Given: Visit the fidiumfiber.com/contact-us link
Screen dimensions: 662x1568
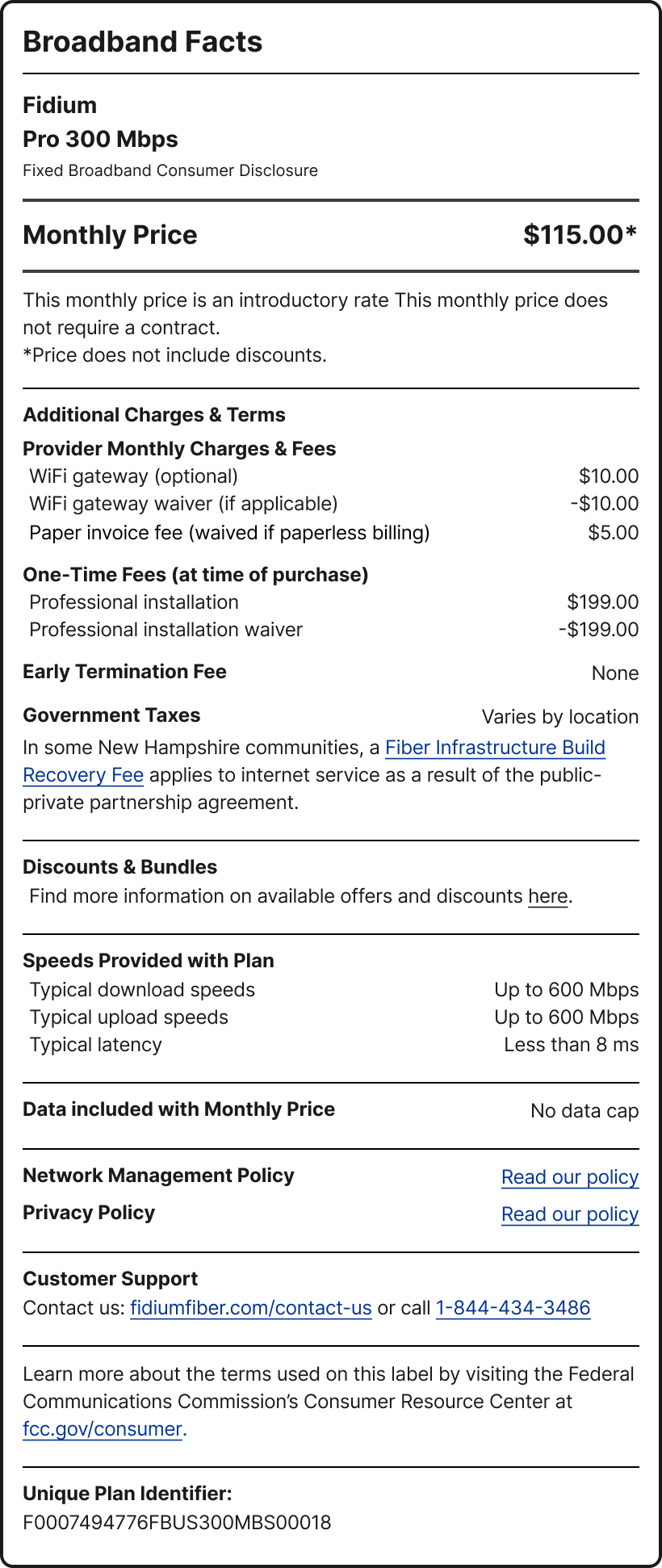Looking at the screenshot, I should point(250,1308).
